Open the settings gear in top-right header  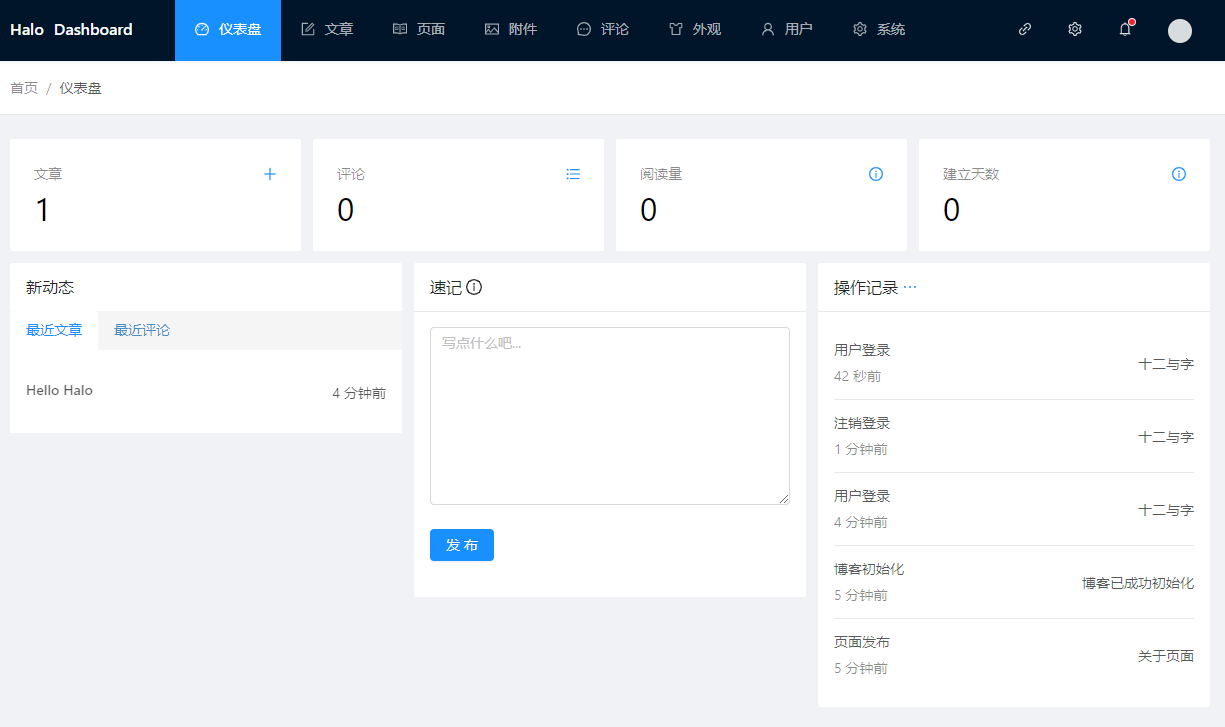1075,30
